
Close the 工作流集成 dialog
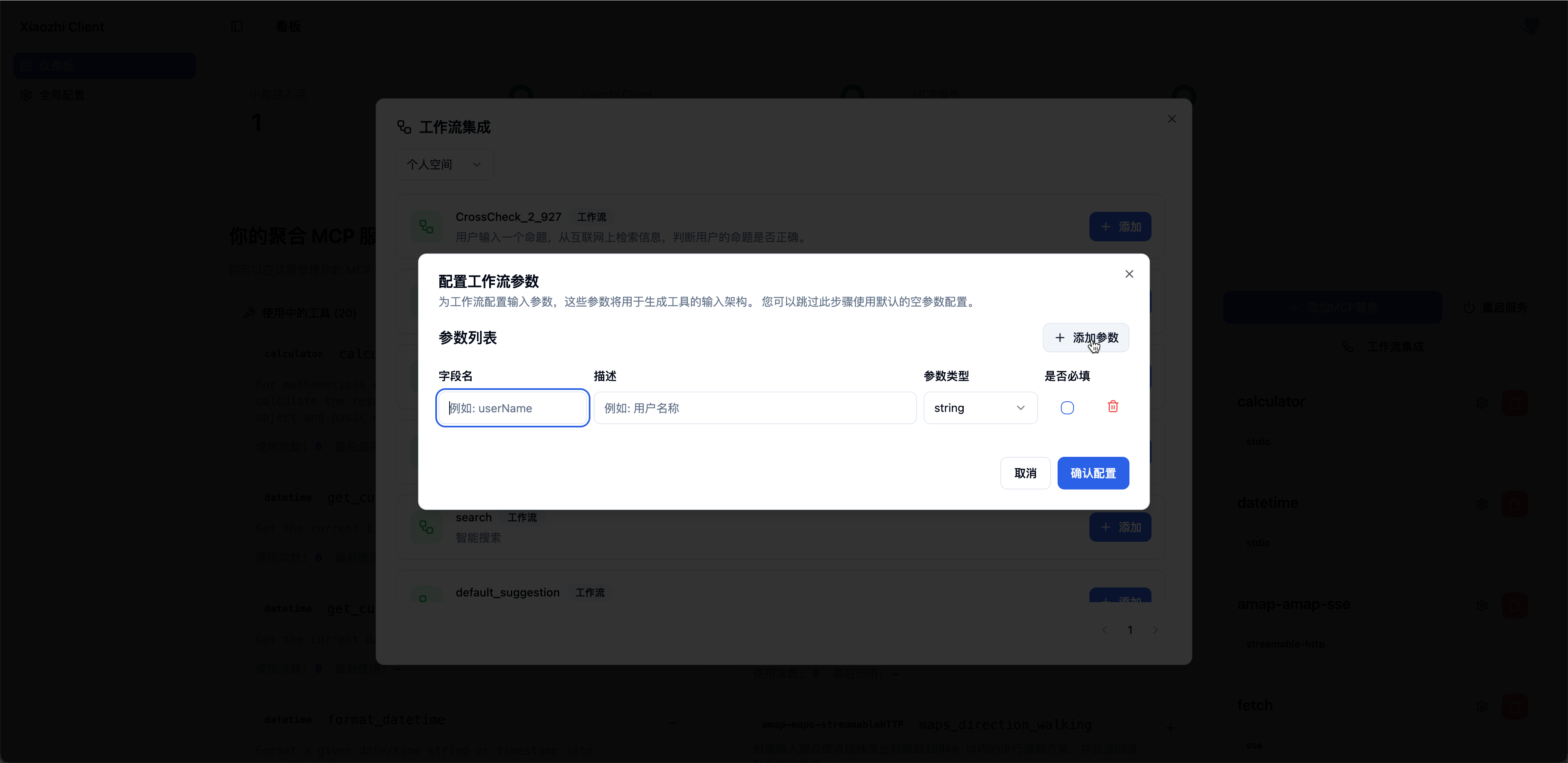[x=1172, y=119]
